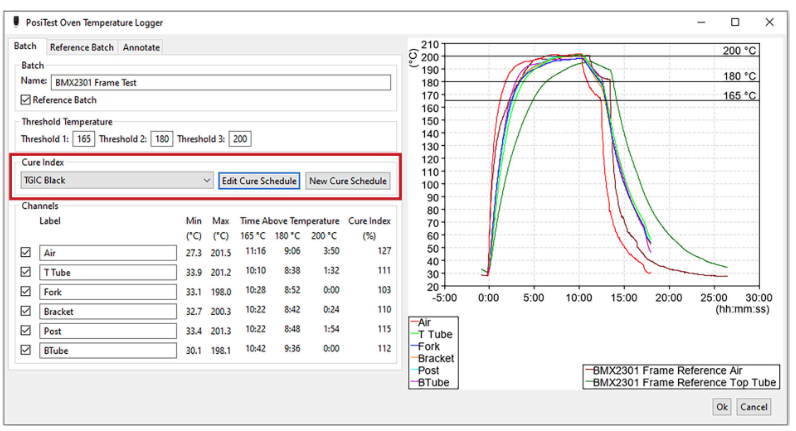The image size is (796, 431).
Task: Toggle the Bracket channel checkbox
Action: tap(26, 311)
